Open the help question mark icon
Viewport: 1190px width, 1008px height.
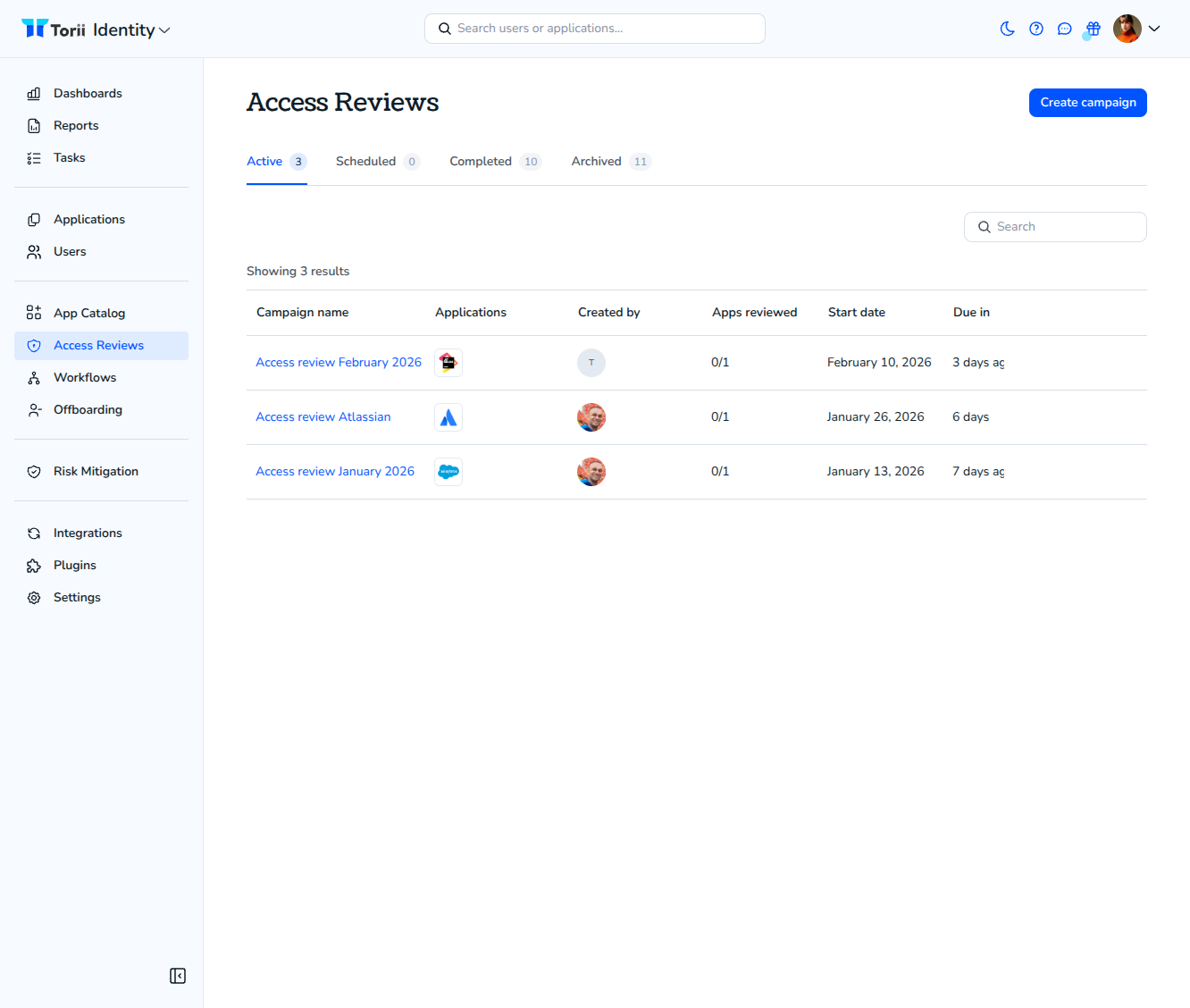point(1036,29)
